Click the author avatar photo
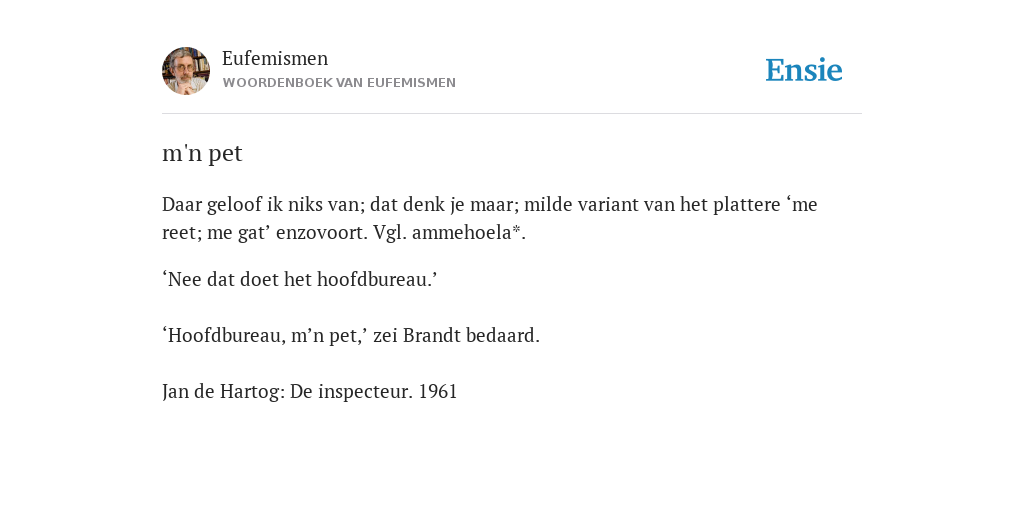 tap(186, 71)
